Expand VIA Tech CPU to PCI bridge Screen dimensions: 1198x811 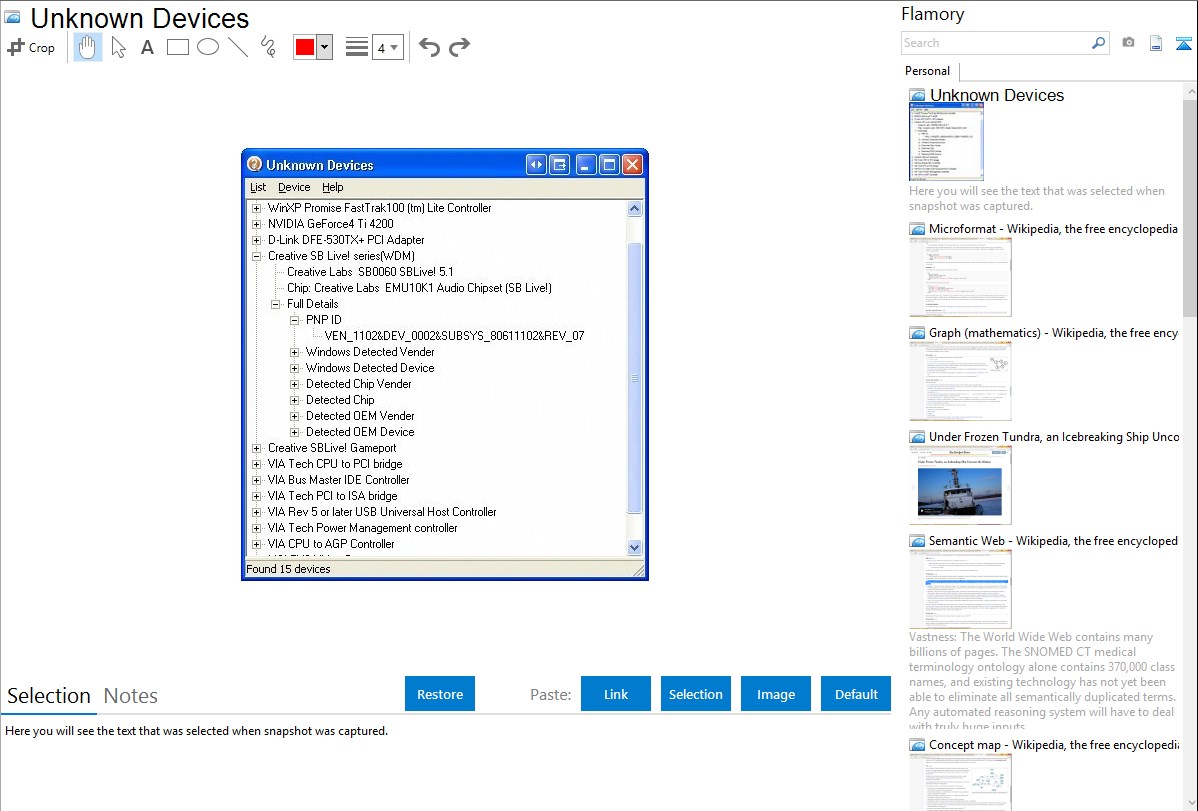(x=257, y=464)
